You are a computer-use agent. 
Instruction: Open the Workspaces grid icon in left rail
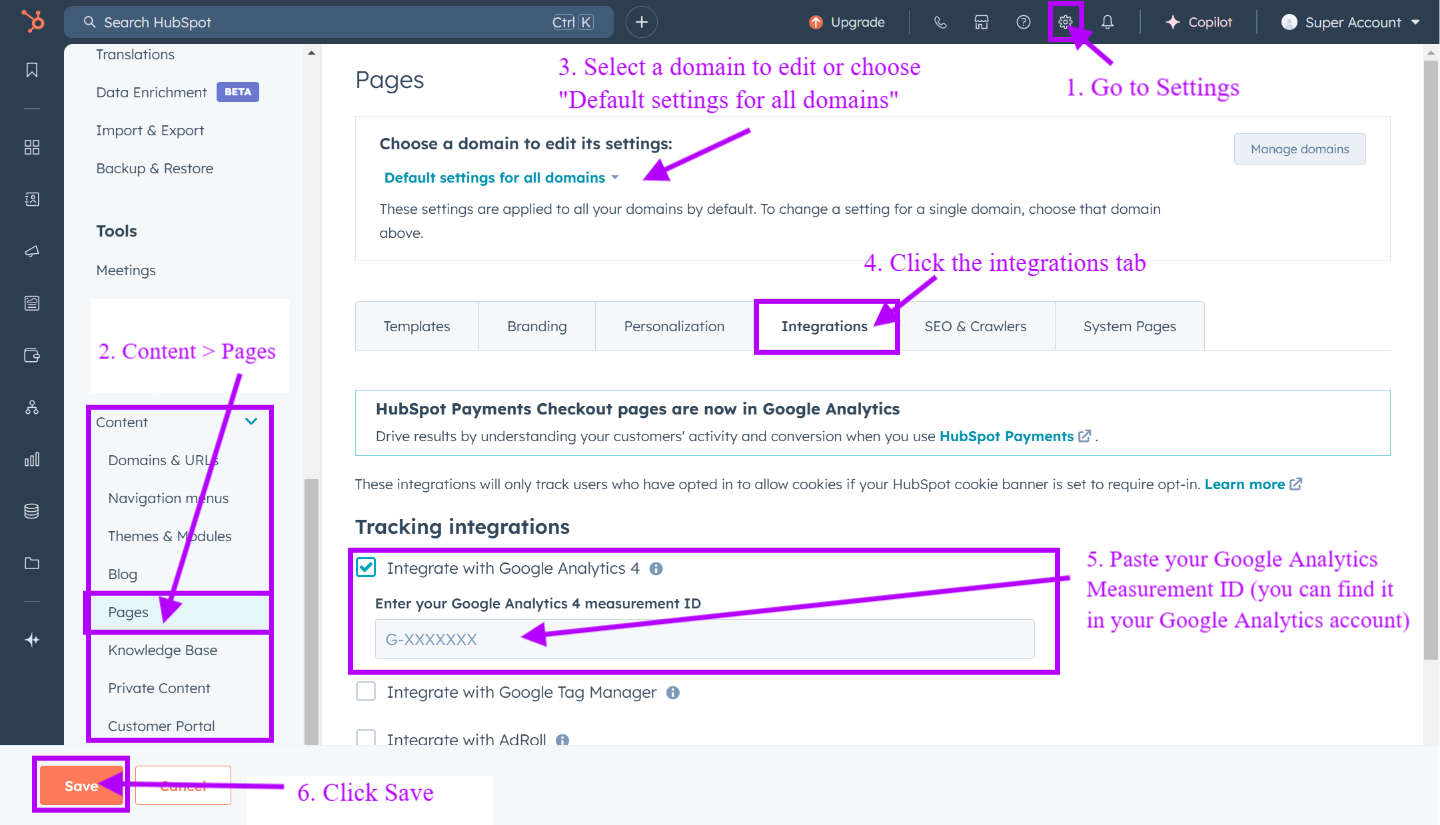(x=32, y=147)
